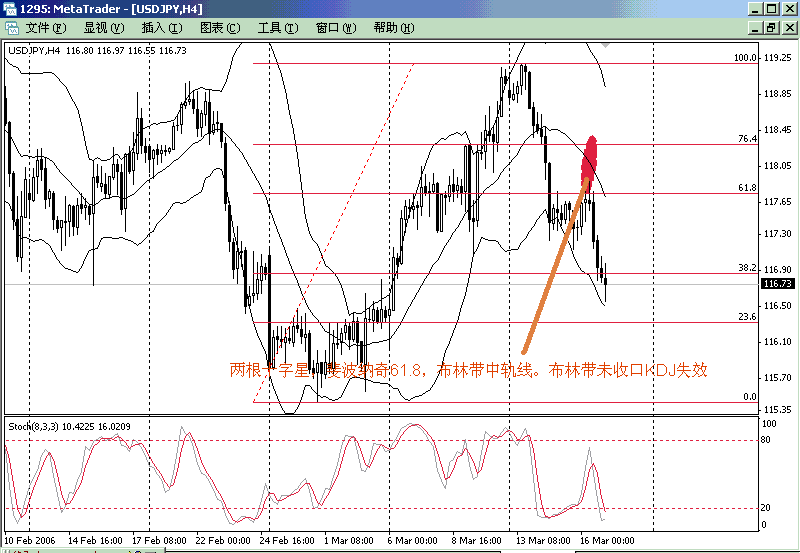Click the 119.25 price scale value

[x=778, y=58]
